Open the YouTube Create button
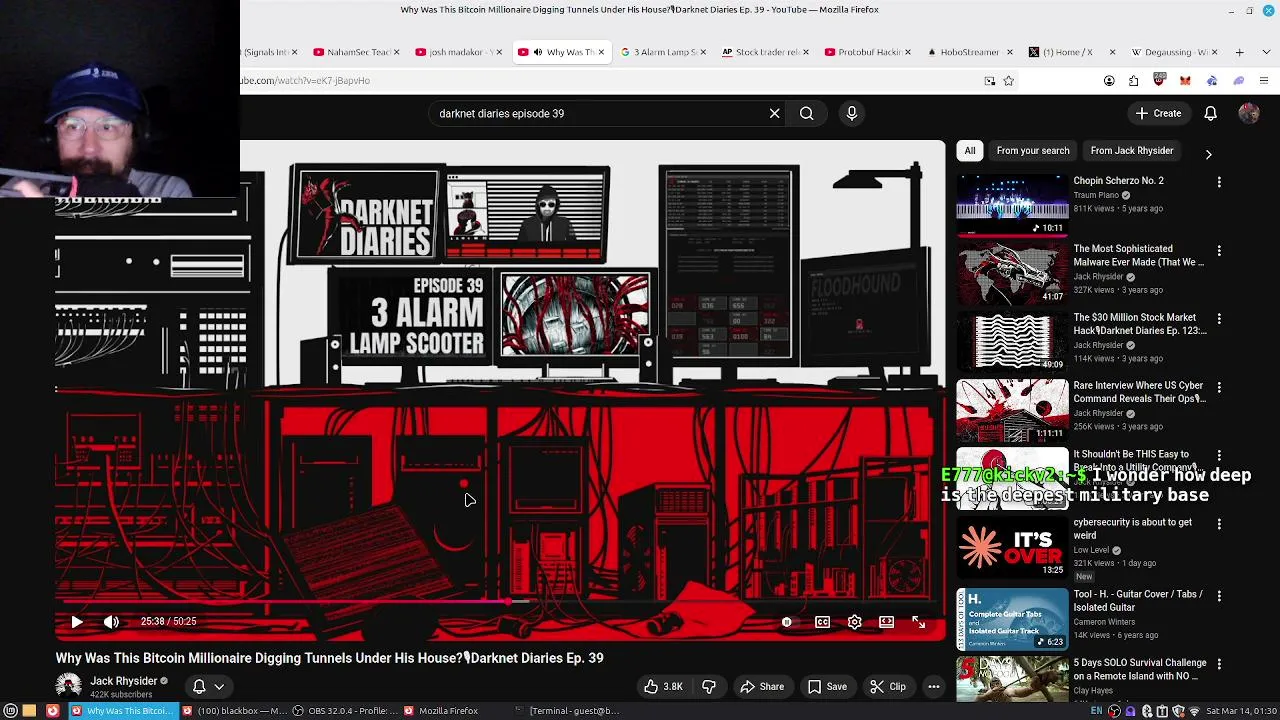Viewport: 1280px width, 720px height. point(1158,113)
